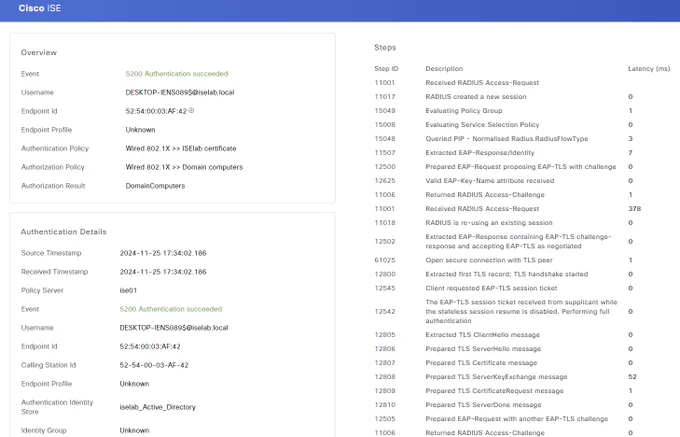Screen dimensions: 680x437
Task: Click the Overview section heading
Action: [x=39, y=52]
